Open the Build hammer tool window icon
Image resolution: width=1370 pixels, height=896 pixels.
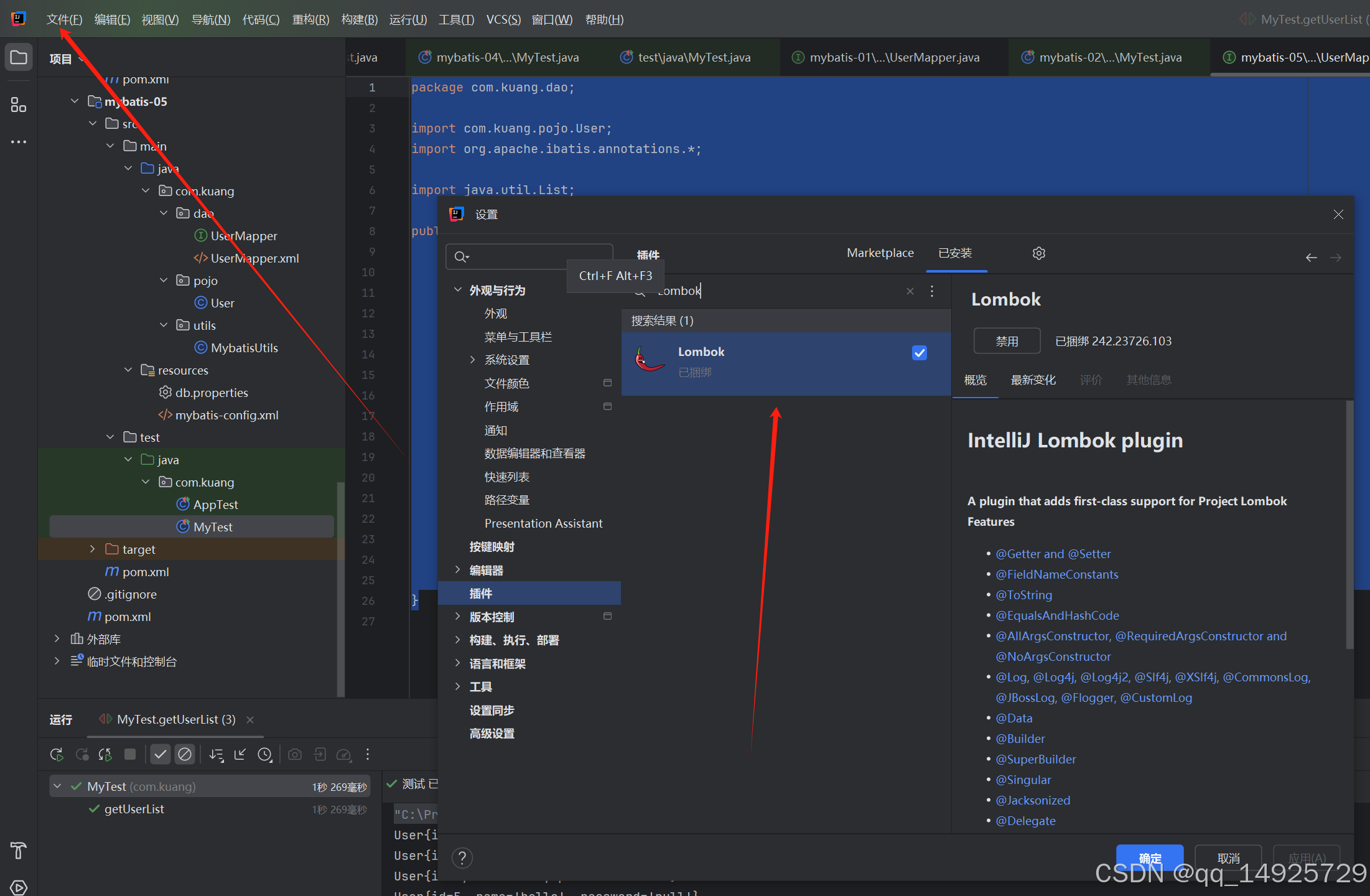click(x=19, y=850)
